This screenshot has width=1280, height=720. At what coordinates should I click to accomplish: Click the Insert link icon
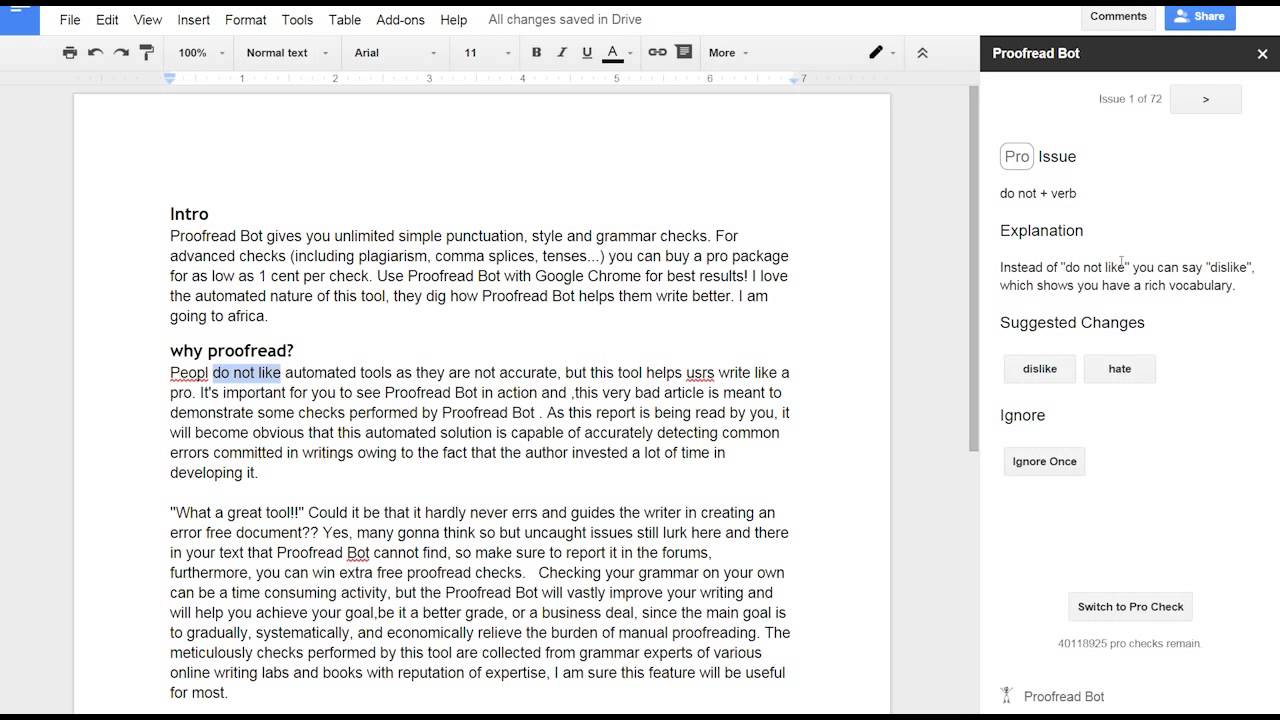657,53
